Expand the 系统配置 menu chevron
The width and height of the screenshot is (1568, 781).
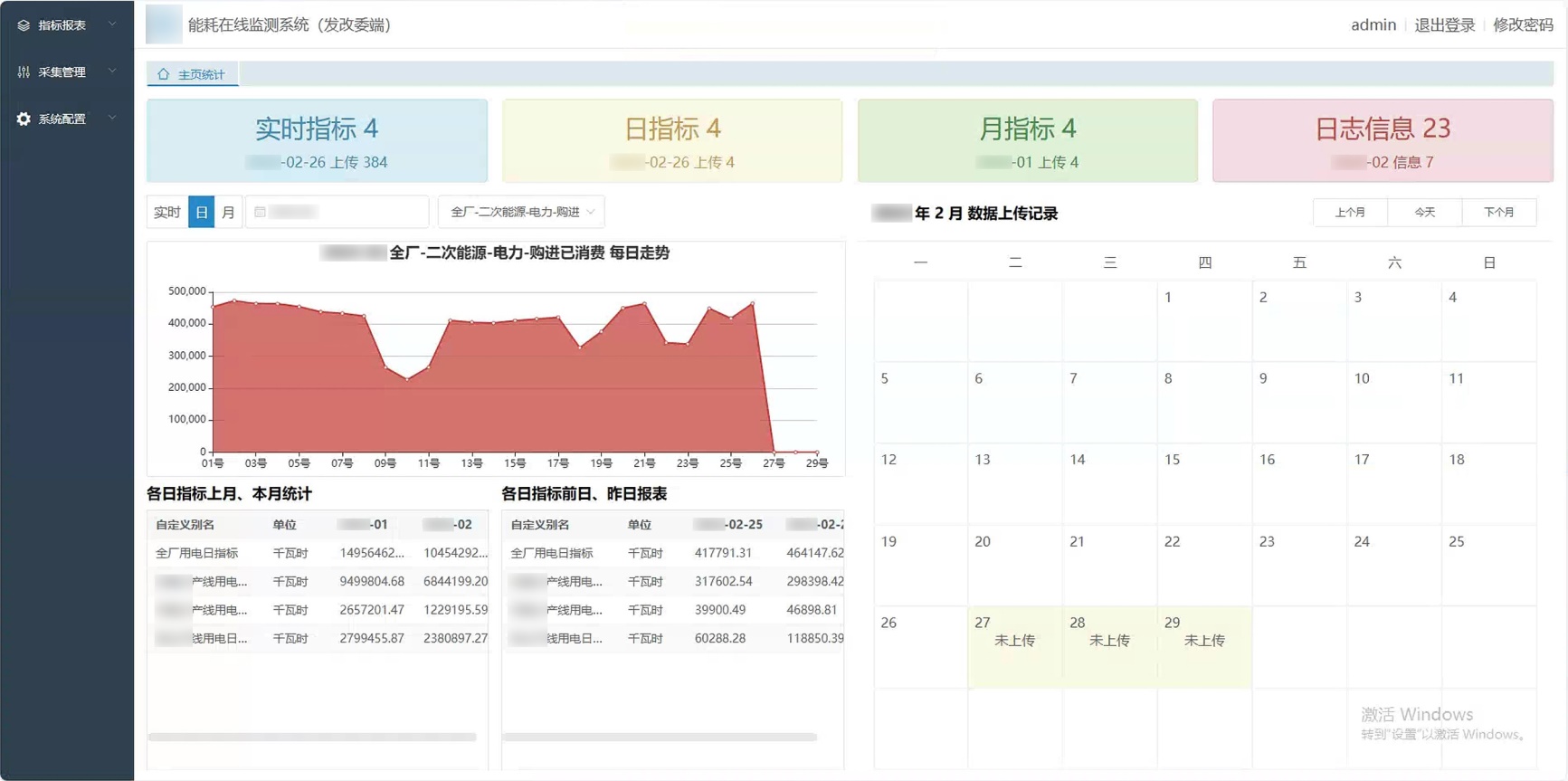(x=112, y=118)
